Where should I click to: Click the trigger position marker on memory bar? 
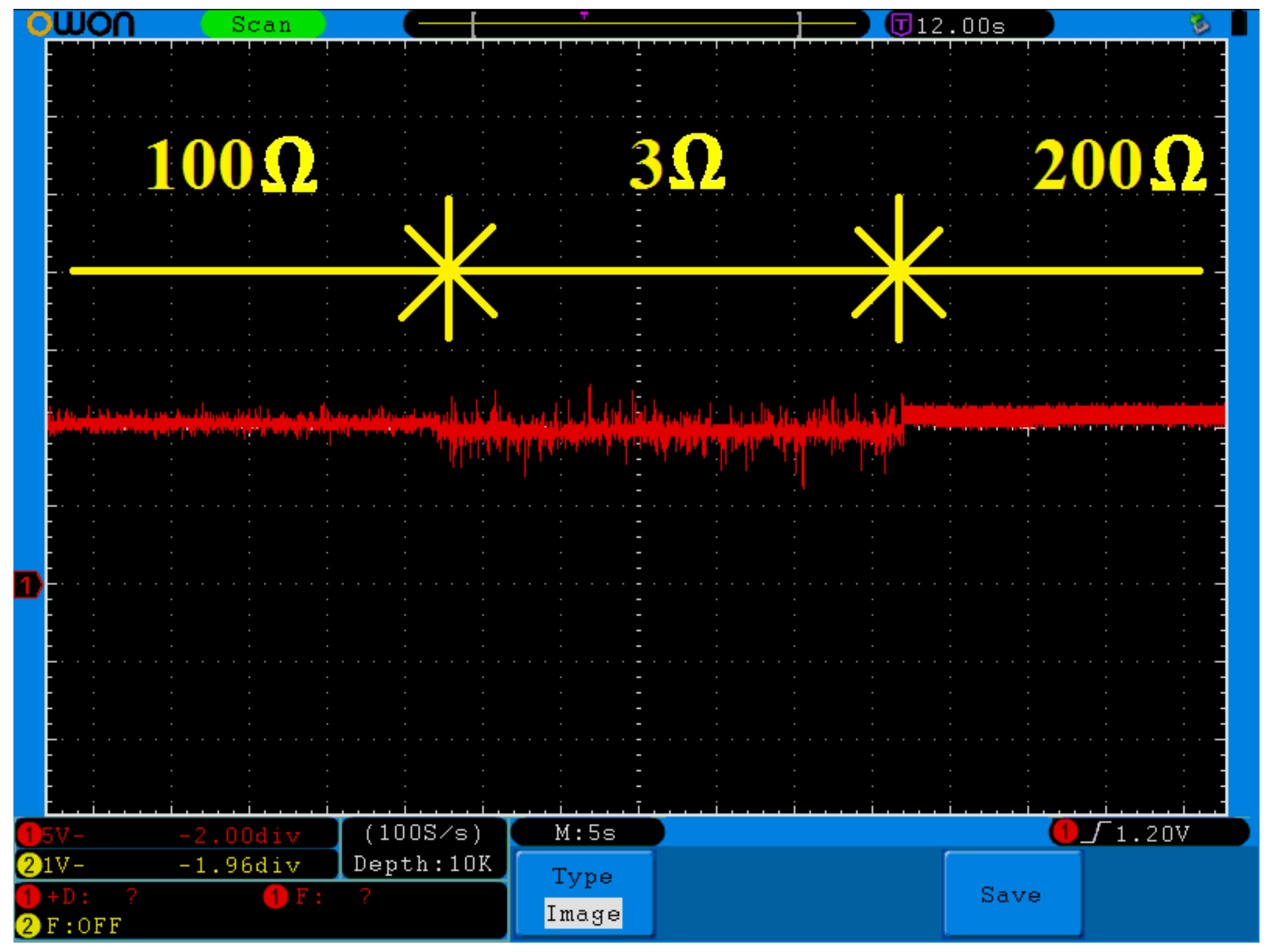584,15
